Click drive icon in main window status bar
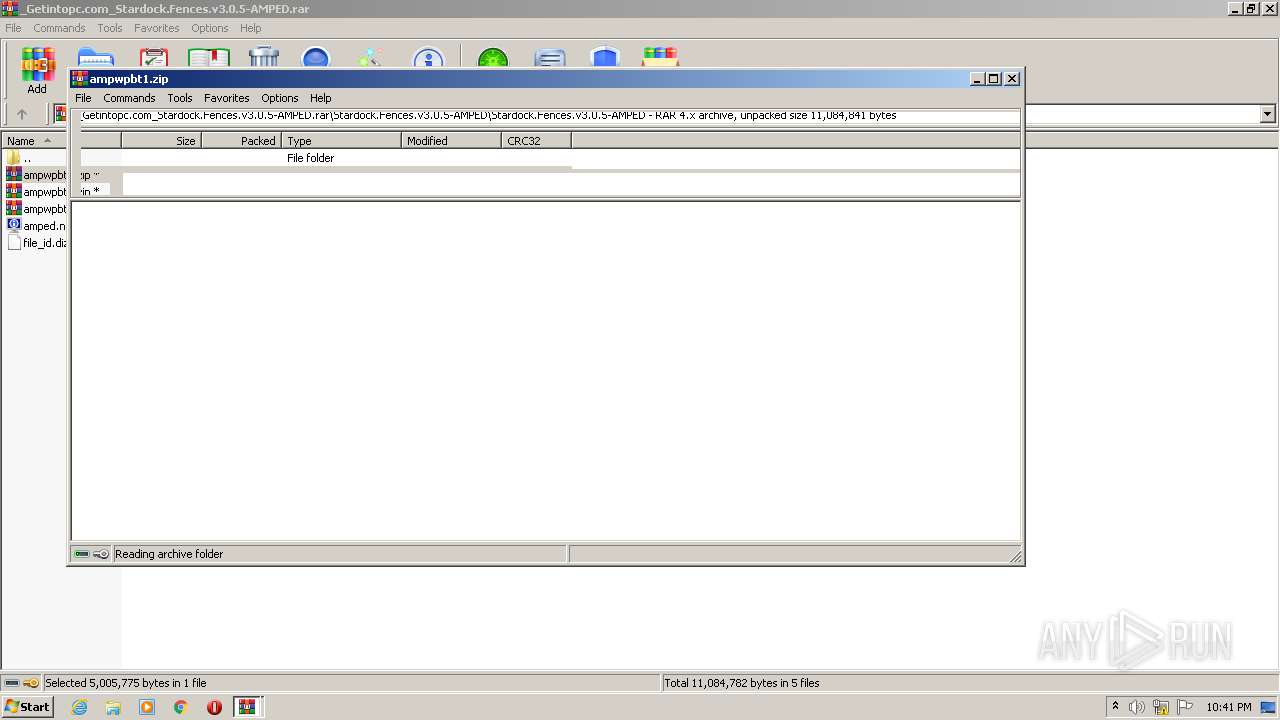Image resolution: width=1280 pixels, height=720 pixels. click(11, 683)
